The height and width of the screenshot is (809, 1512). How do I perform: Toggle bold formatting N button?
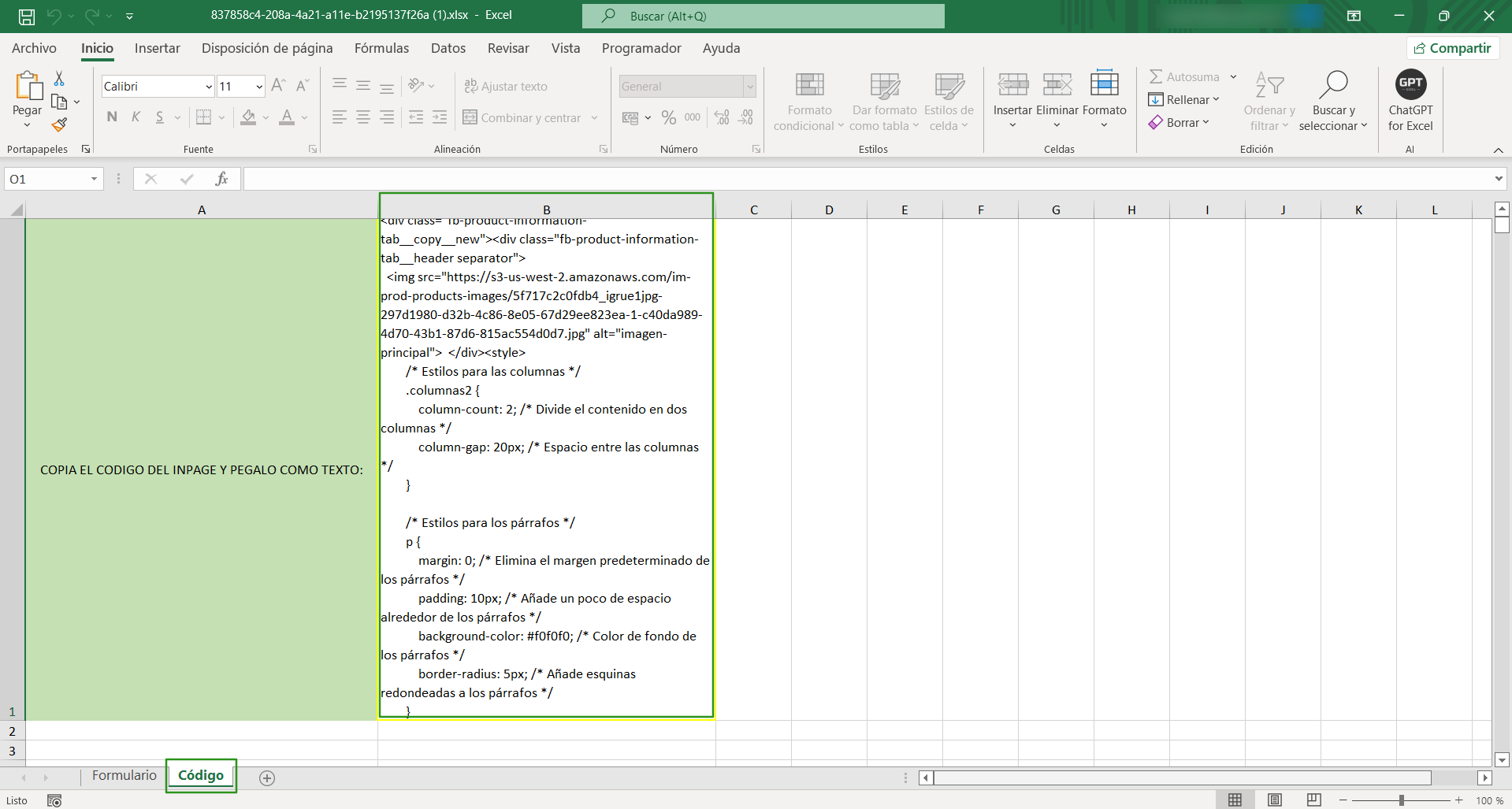point(112,117)
